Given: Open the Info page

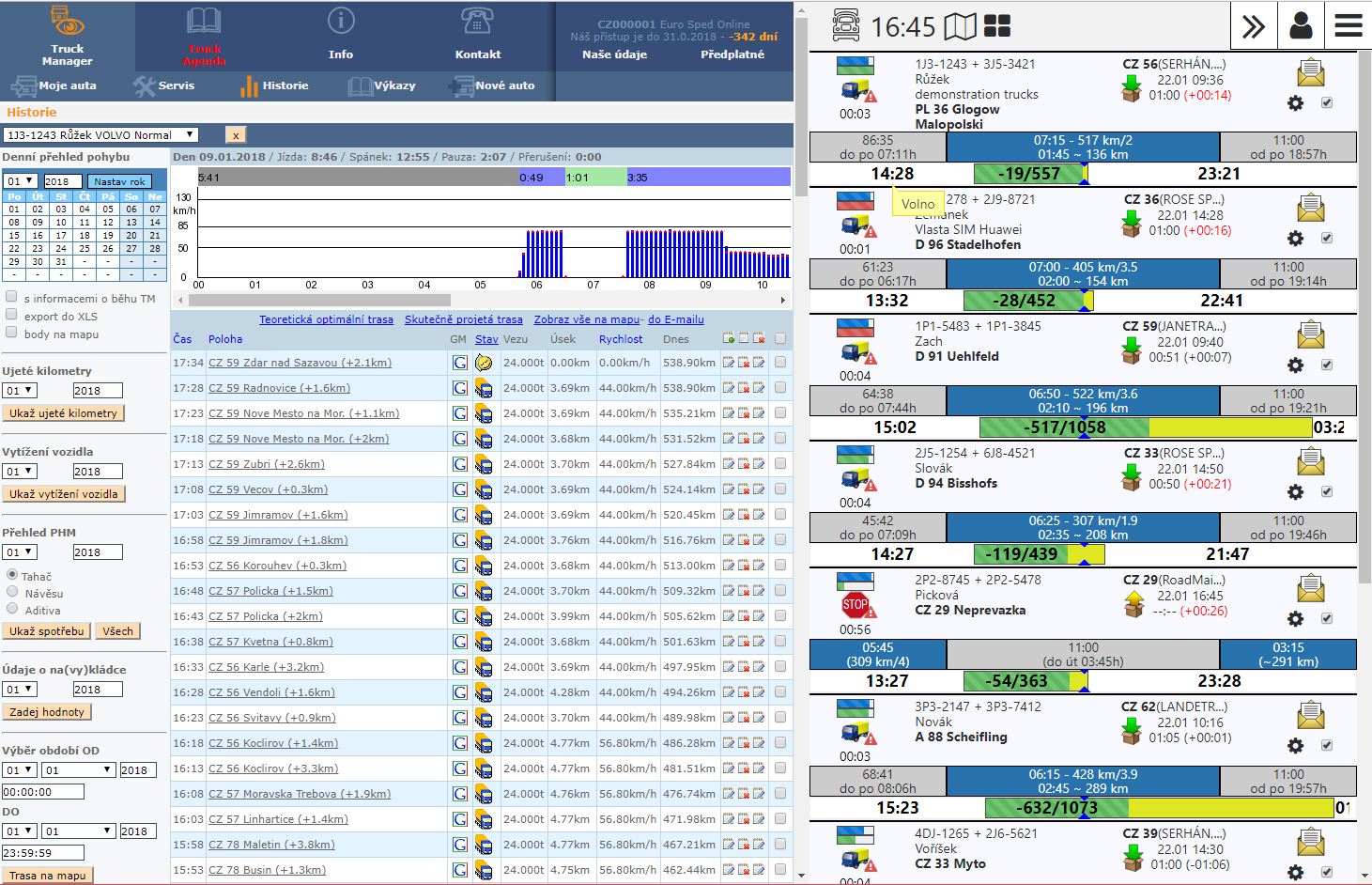Looking at the screenshot, I should coord(341,36).
